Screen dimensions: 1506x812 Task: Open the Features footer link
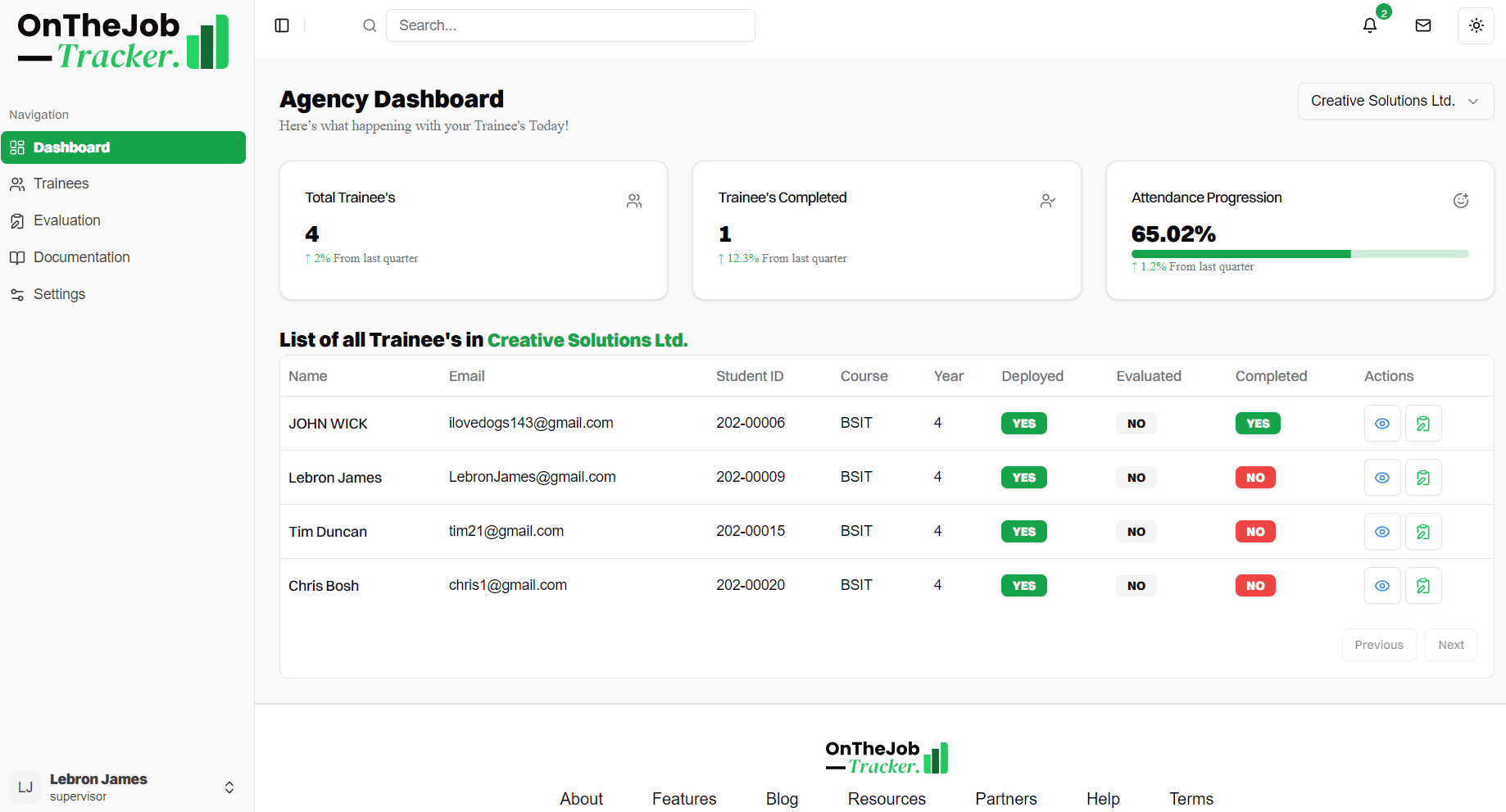click(684, 799)
